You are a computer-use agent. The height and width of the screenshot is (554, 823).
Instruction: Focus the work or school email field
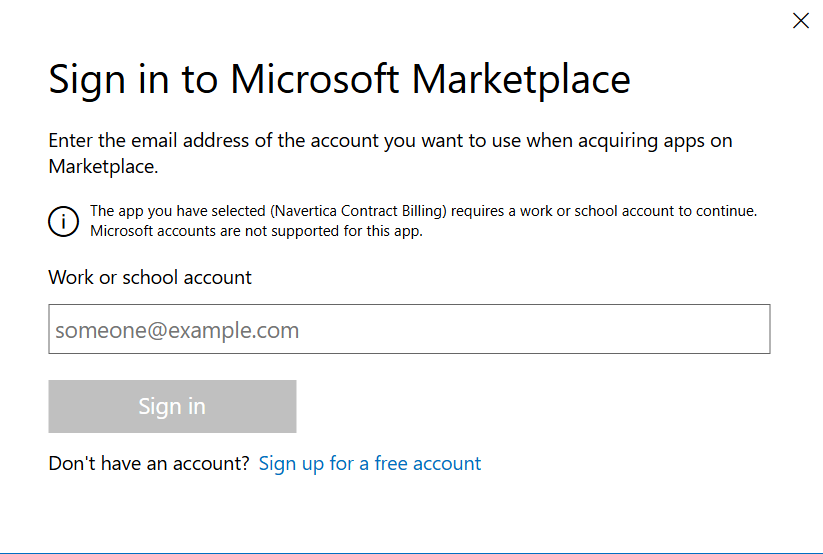pos(409,330)
